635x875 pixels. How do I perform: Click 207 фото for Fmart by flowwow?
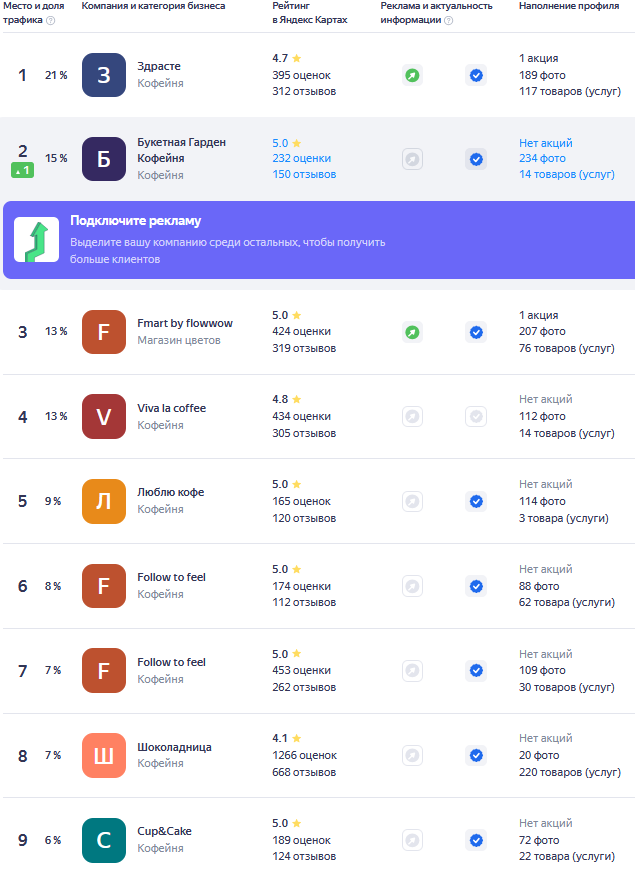[542, 331]
